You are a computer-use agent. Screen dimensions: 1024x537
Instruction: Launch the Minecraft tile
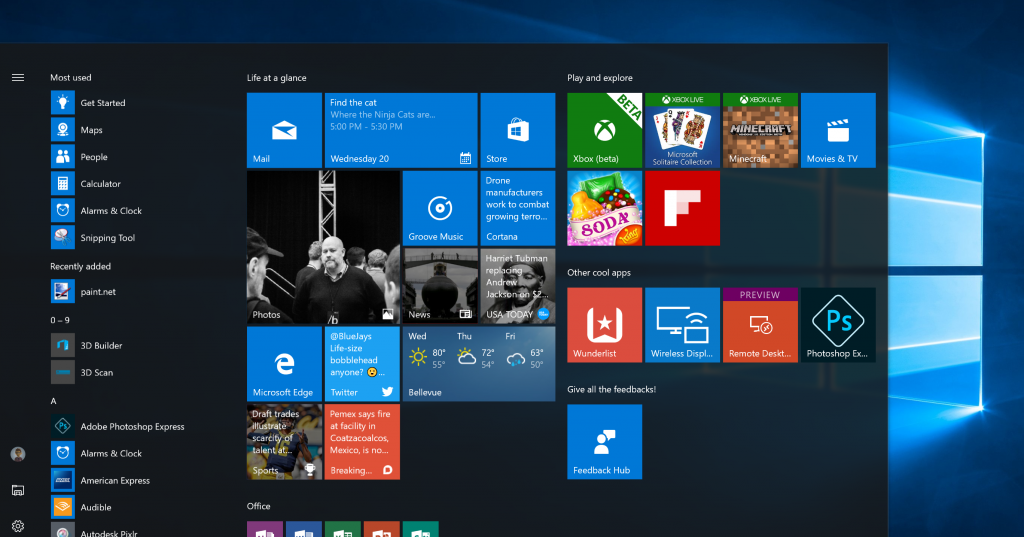(x=760, y=130)
